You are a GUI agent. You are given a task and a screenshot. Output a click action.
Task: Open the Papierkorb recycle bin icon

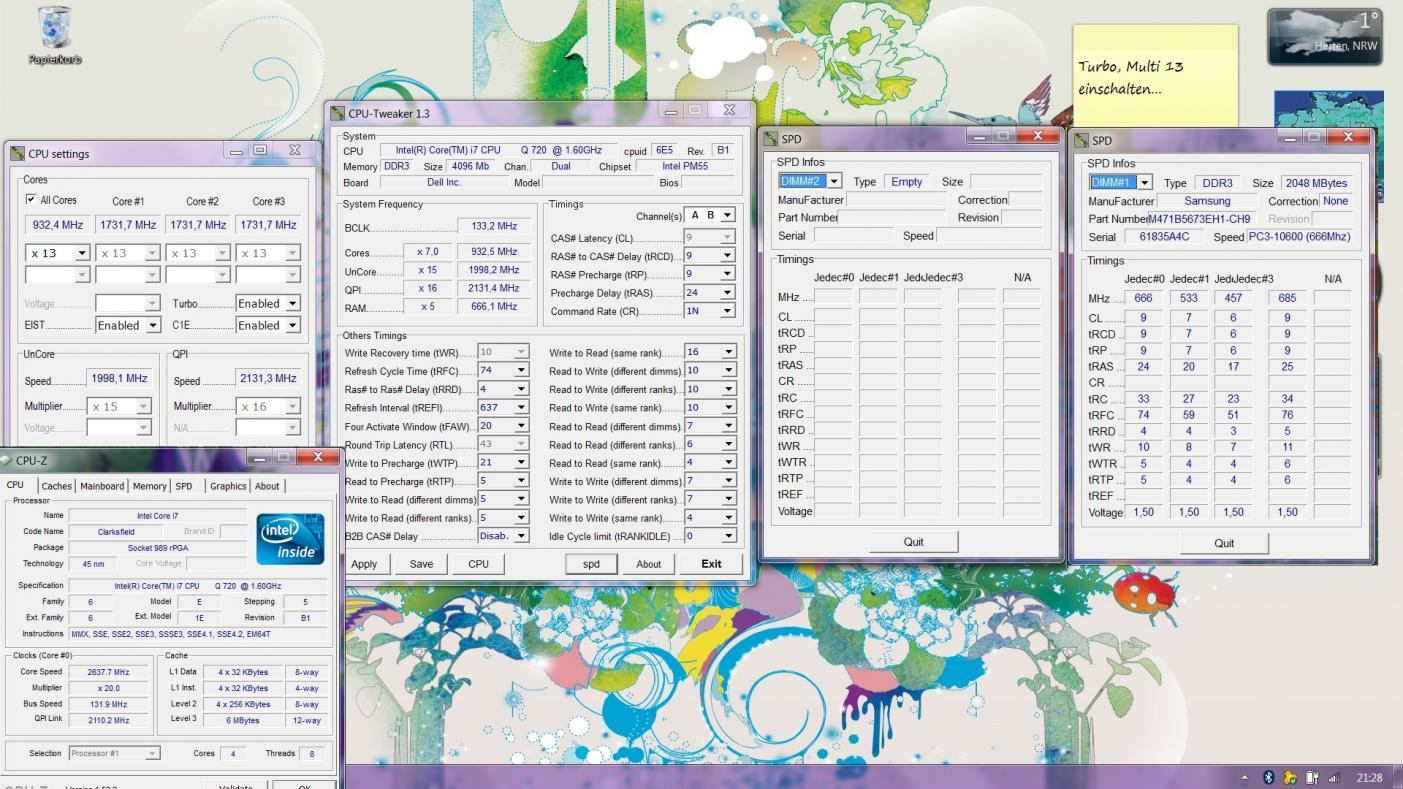coord(54,36)
